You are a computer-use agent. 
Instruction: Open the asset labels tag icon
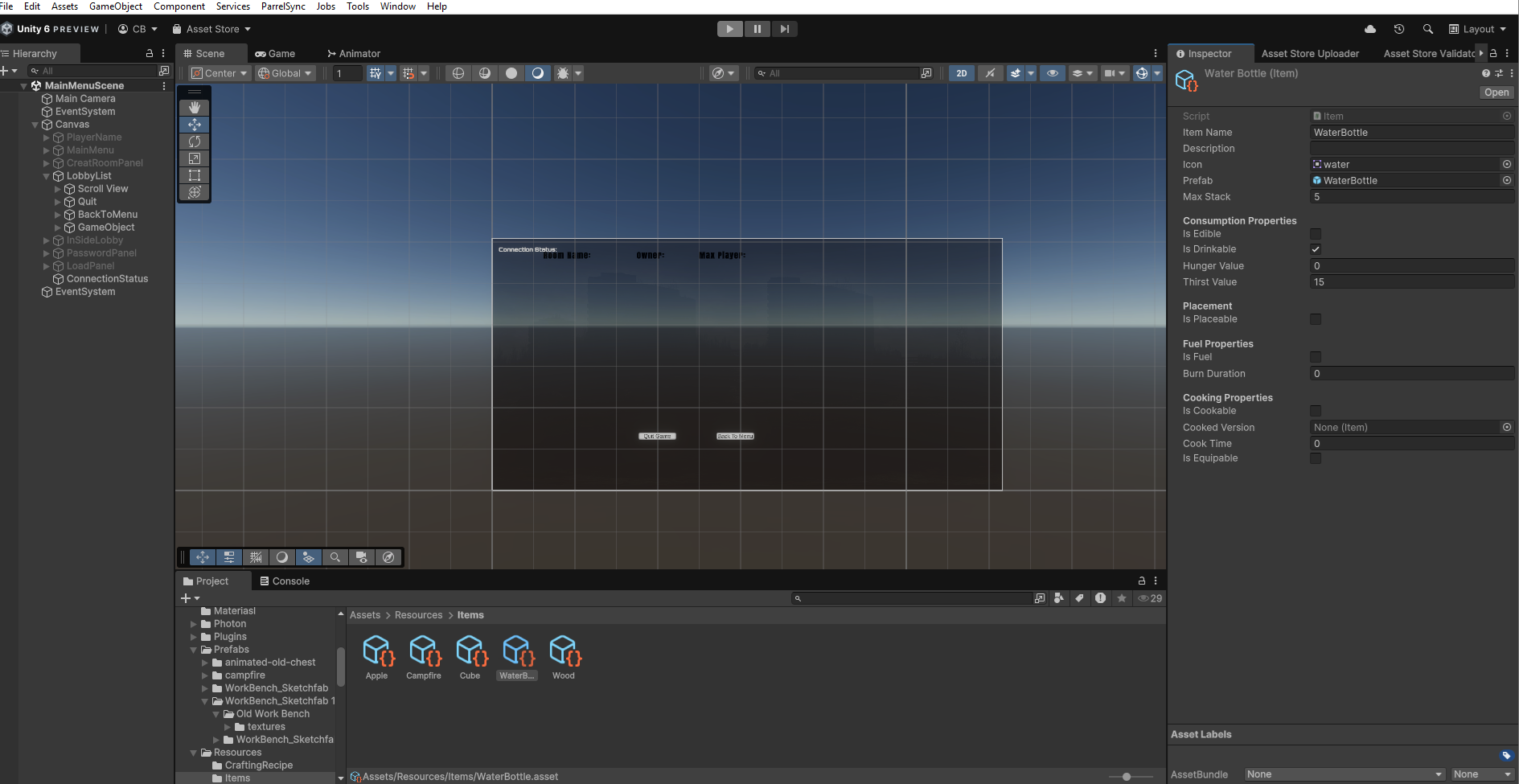pyautogui.click(x=1506, y=755)
